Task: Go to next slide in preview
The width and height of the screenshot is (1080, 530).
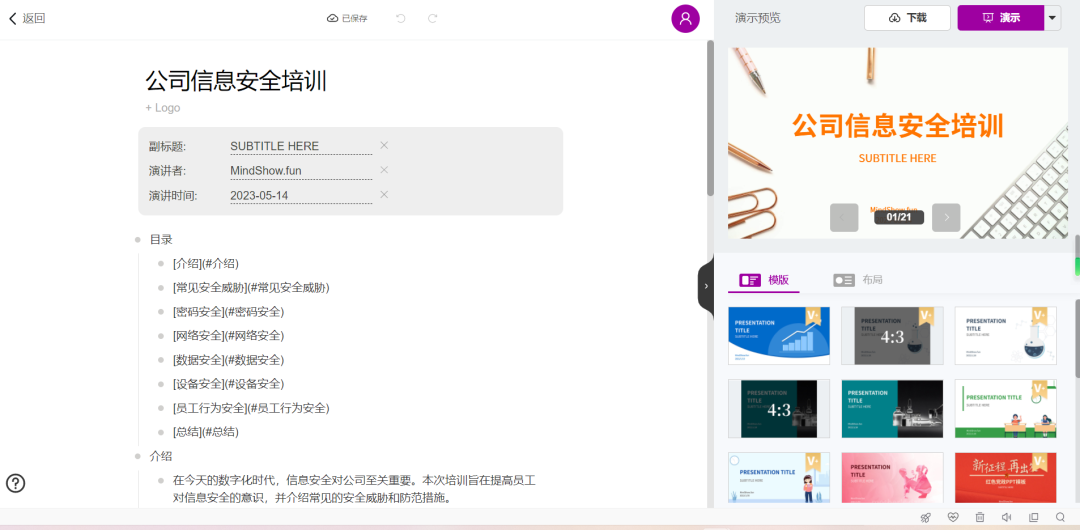Action: pyautogui.click(x=946, y=218)
